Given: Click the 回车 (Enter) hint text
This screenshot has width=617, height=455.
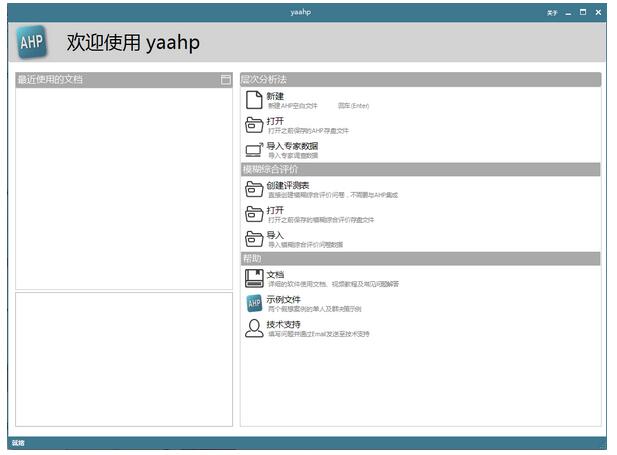Looking at the screenshot, I should (x=353, y=105).
